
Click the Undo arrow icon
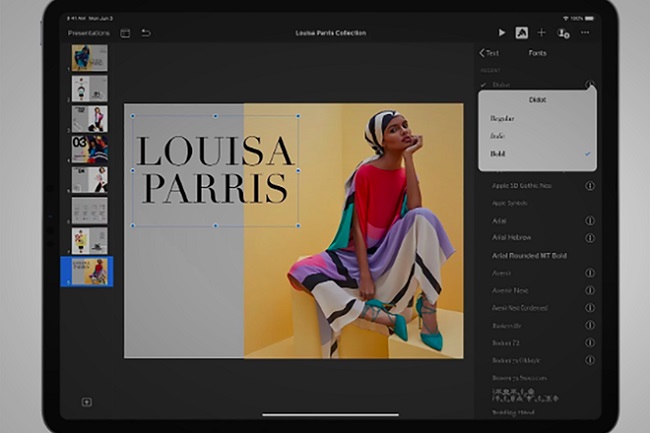(x=146, y=33)
